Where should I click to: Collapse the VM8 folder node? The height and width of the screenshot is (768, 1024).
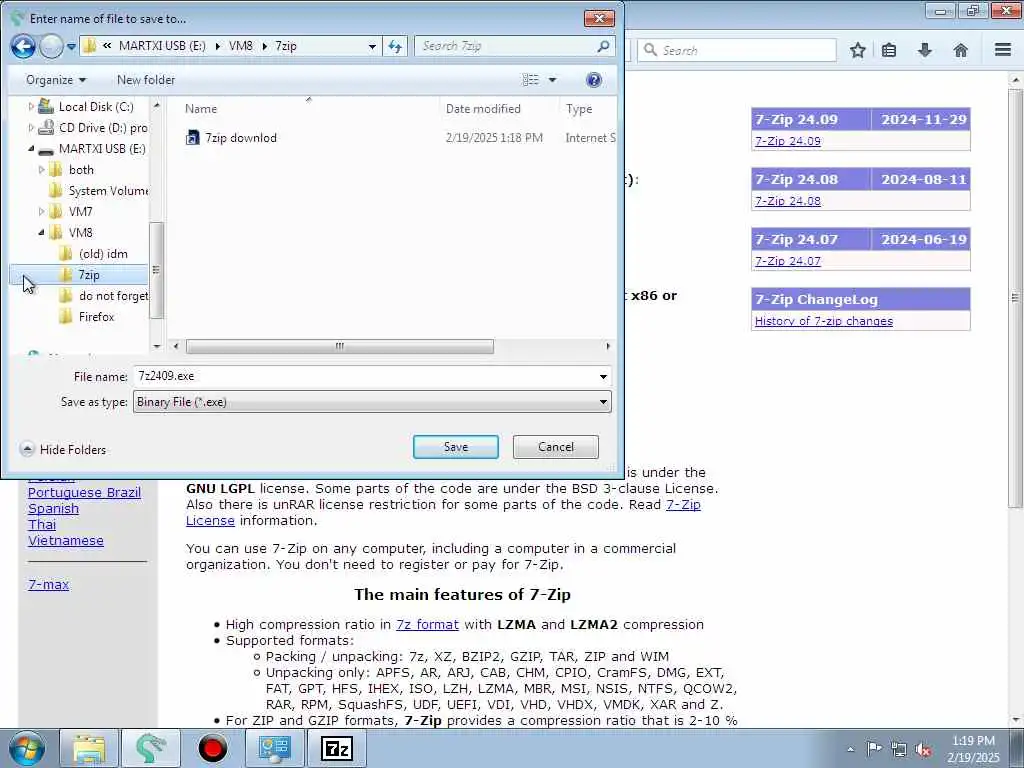click(41, 232)
